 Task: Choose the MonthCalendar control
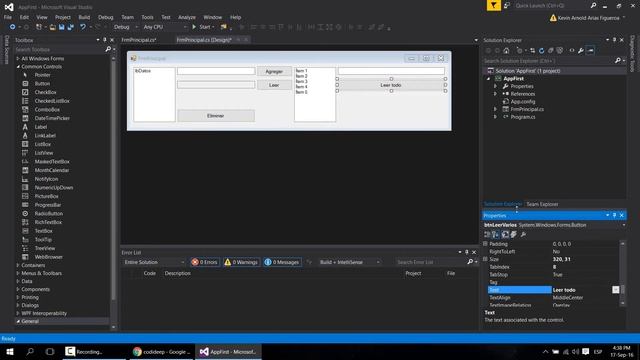coord(51,170)
